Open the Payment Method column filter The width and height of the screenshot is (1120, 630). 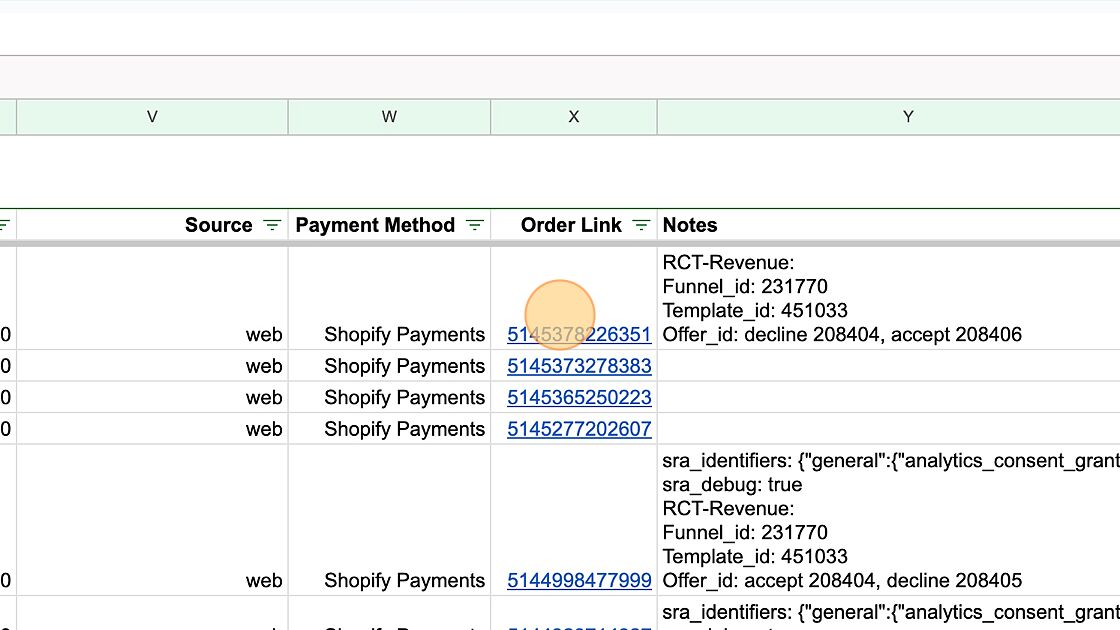click(x=475, y=226)
